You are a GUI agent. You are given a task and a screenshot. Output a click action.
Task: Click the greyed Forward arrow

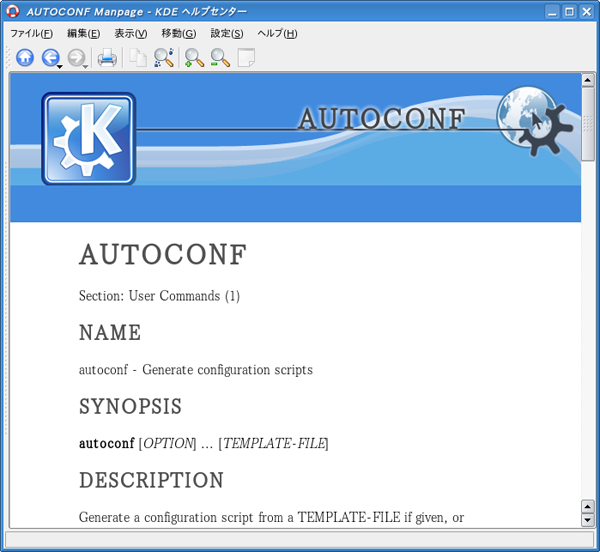point(76,58)
